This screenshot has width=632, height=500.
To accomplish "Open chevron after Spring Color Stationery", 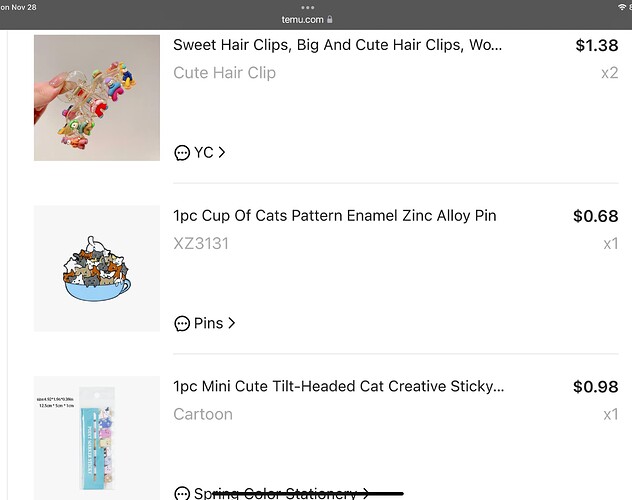I will (367, 494).
